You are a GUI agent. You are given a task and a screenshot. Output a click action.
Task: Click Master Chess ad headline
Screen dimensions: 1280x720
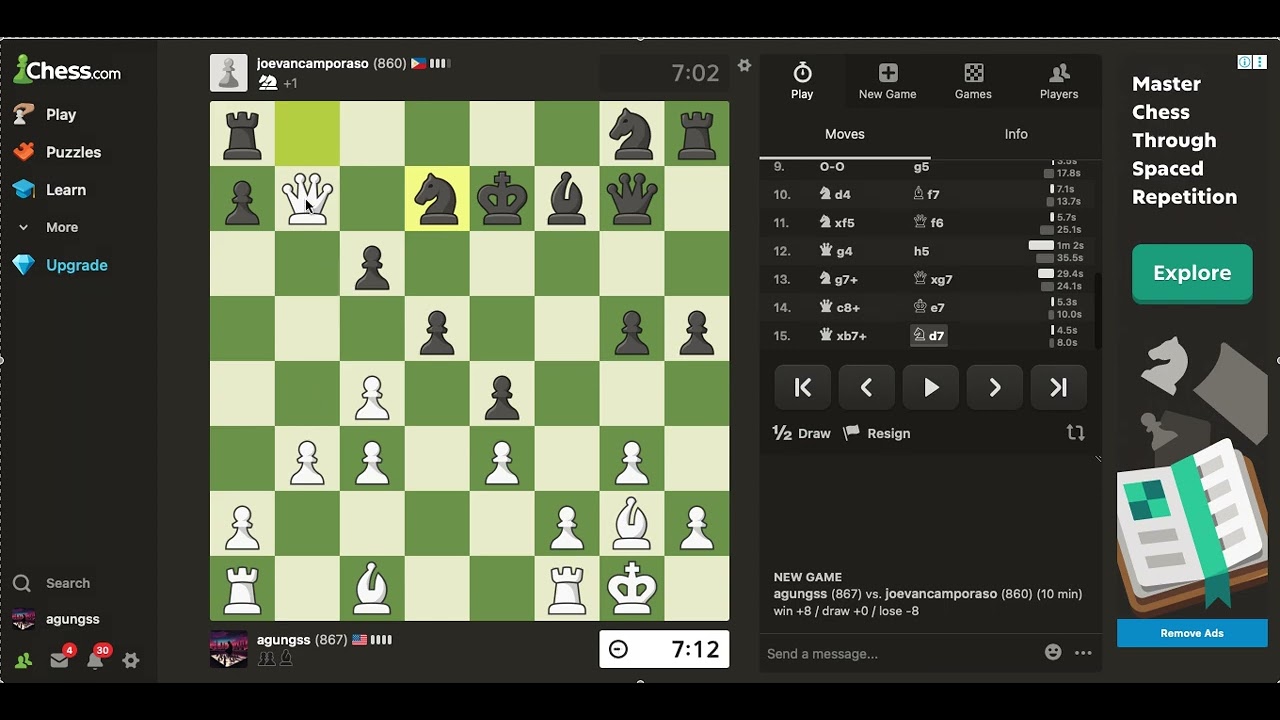[x=1184, y=140]
